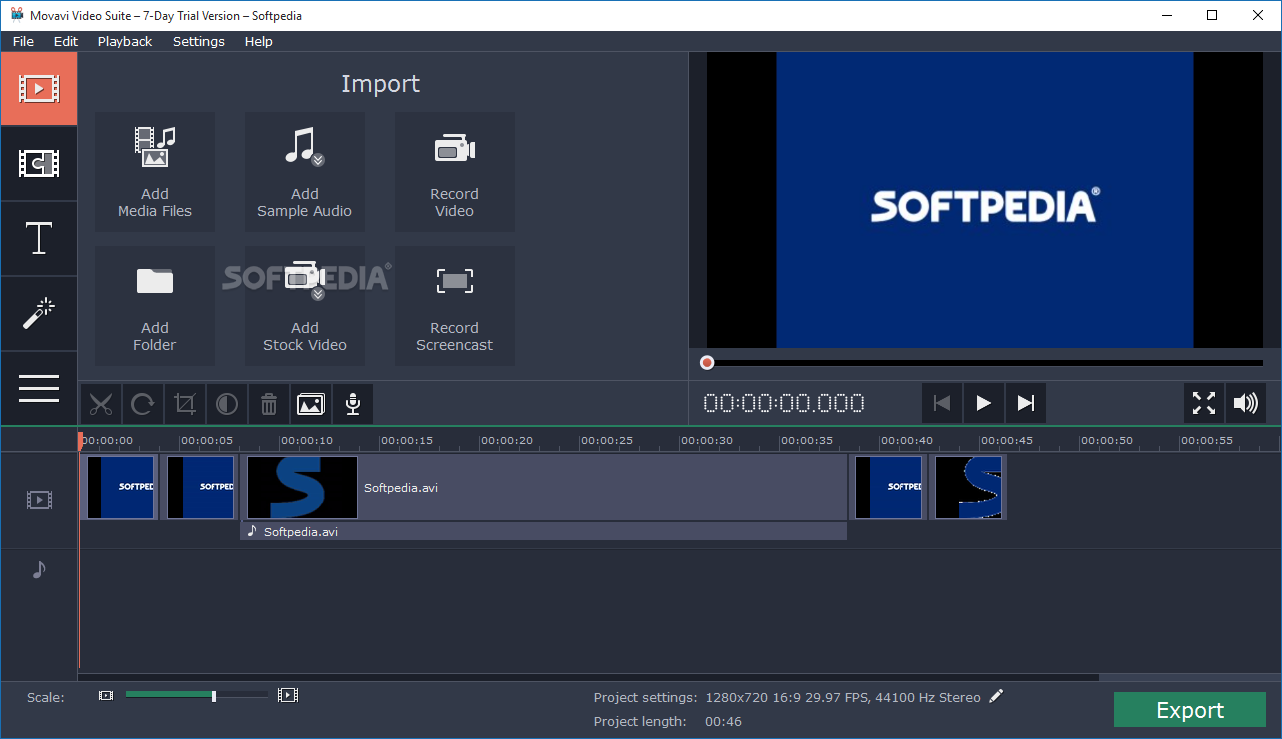Image resolution: width=1282 pixels, height=739 pixels.
Task: Select the last timeline clip with S logo
Action: tap(968, 487)
